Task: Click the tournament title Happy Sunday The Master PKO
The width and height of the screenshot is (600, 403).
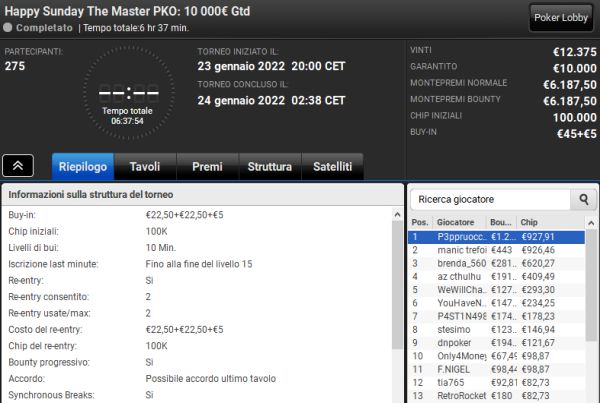Action: 127,11
